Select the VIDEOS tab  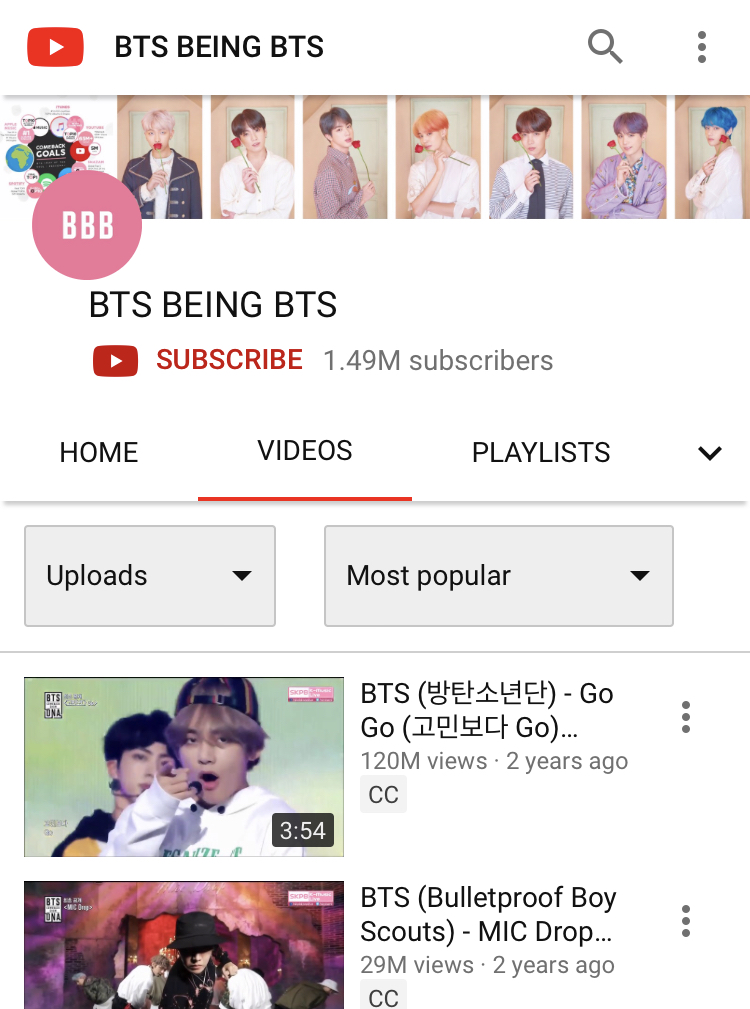(x=305, y=451)
